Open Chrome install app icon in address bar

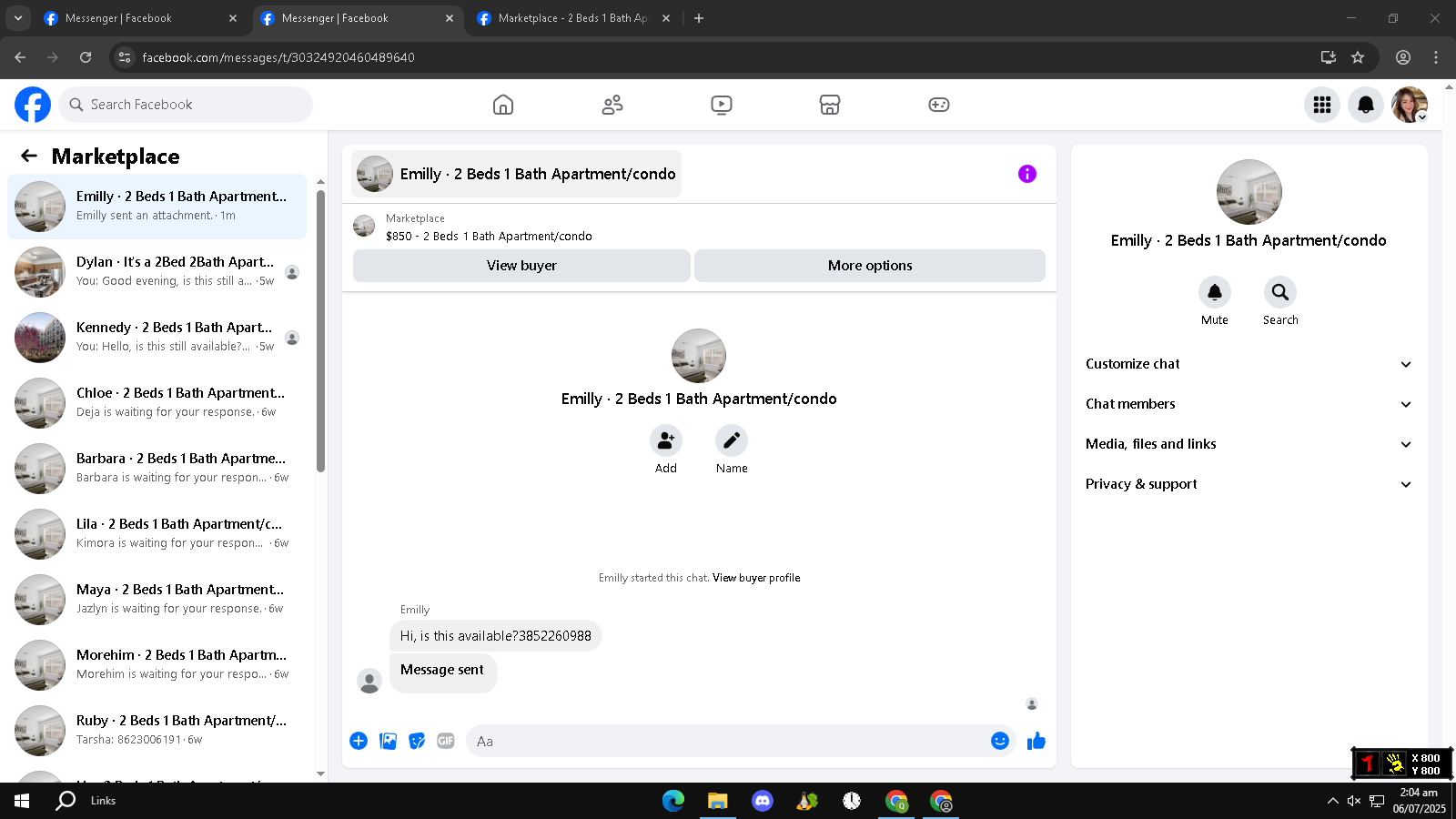pyautogui.click(x=1329, y=57)
